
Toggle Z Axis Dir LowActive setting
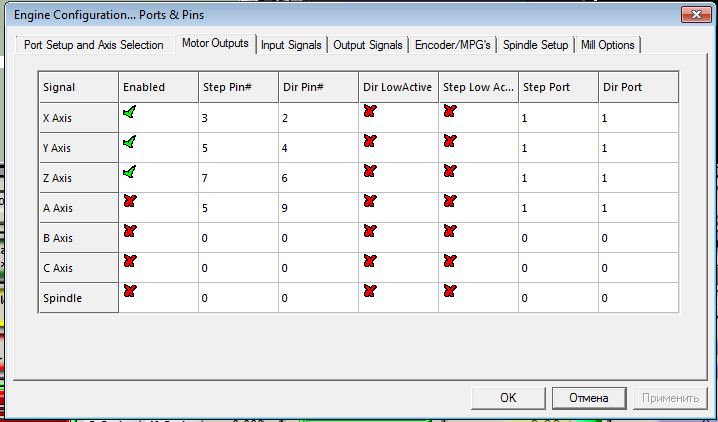[369, 172]
